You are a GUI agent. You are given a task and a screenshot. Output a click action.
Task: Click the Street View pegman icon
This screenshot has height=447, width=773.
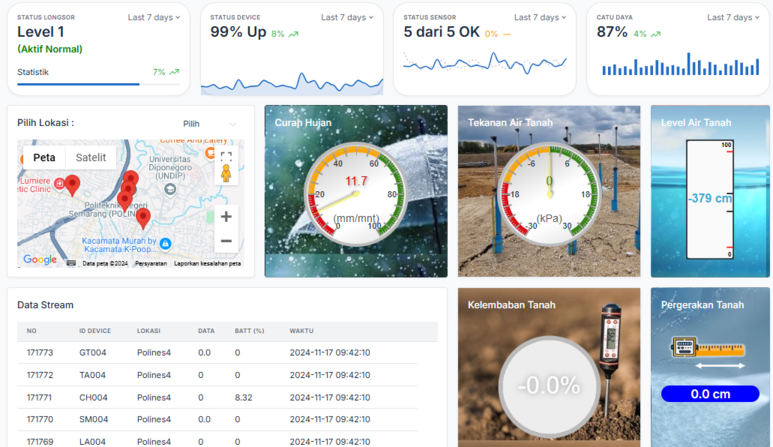coord(226,175)
